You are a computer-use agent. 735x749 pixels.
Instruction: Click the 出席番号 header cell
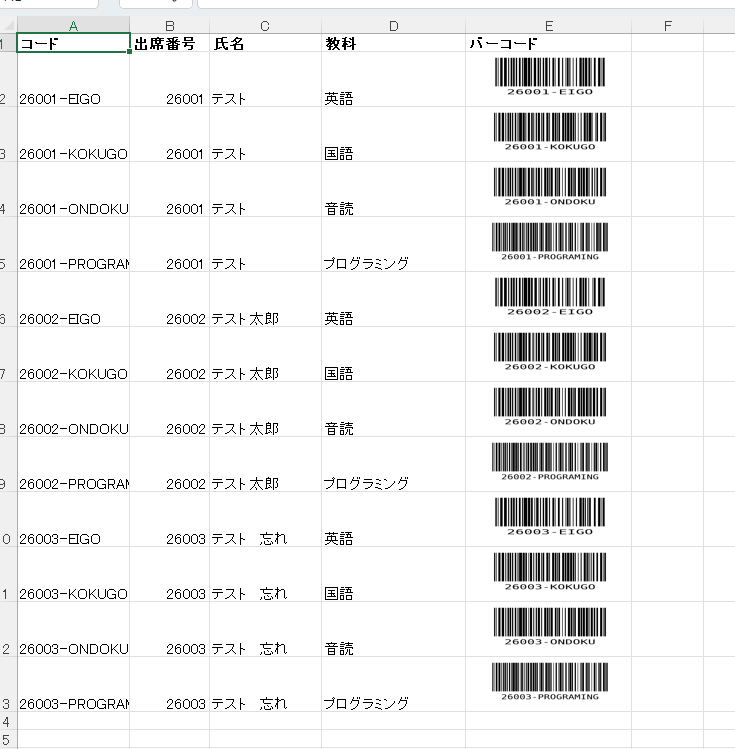[170, 43]
